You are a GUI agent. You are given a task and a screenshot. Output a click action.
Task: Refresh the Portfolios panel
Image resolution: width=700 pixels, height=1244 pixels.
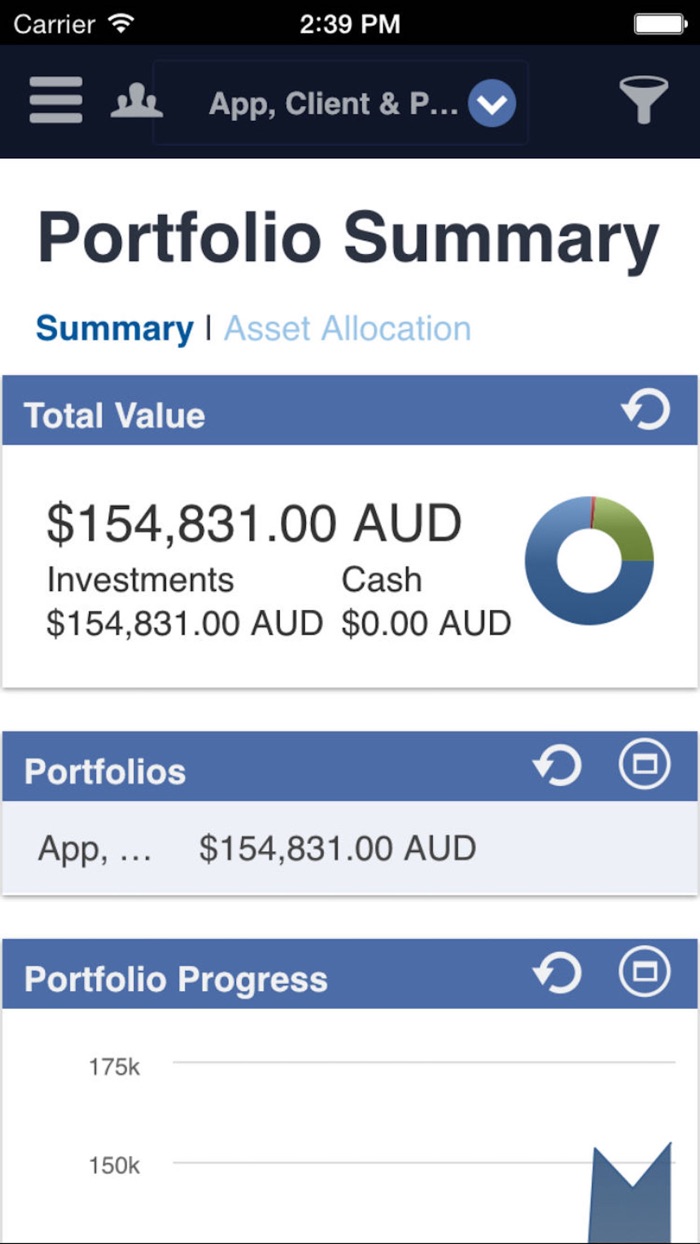557,767
